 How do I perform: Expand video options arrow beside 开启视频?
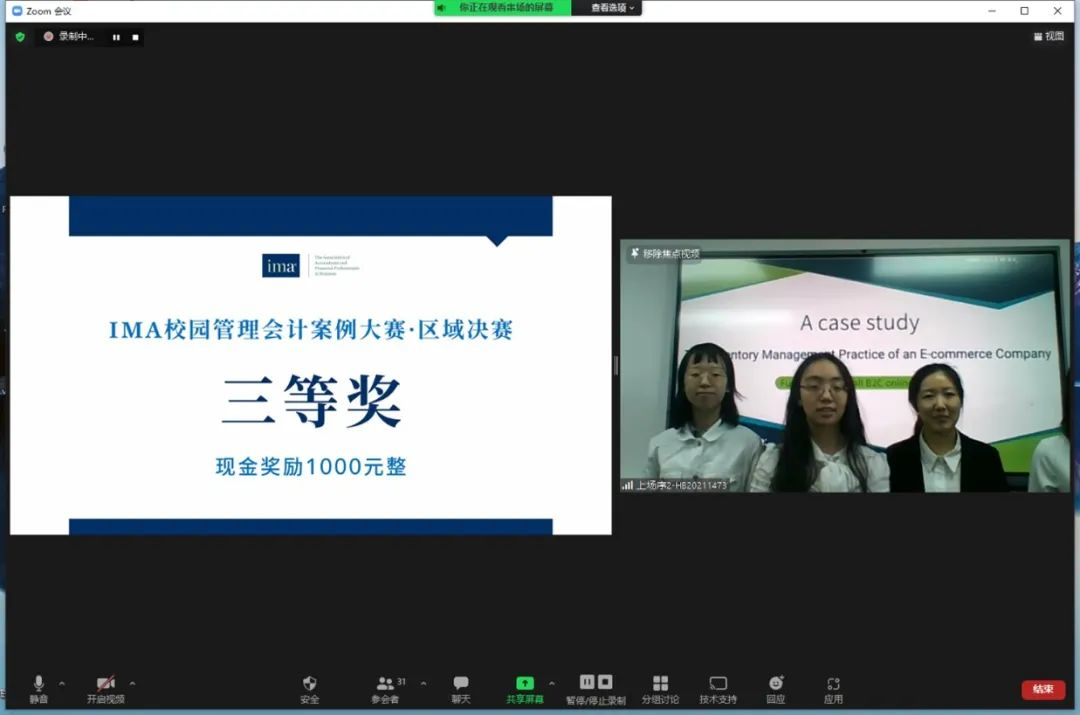click(x=132, y=684)
